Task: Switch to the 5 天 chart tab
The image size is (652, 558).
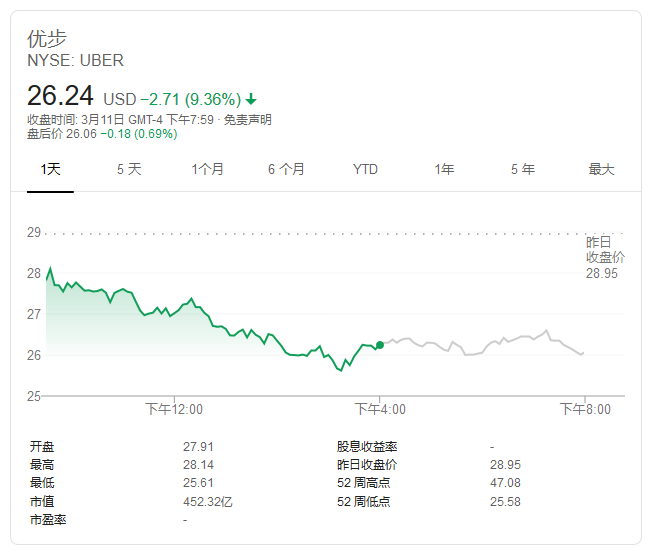Action: click(129, 169)
